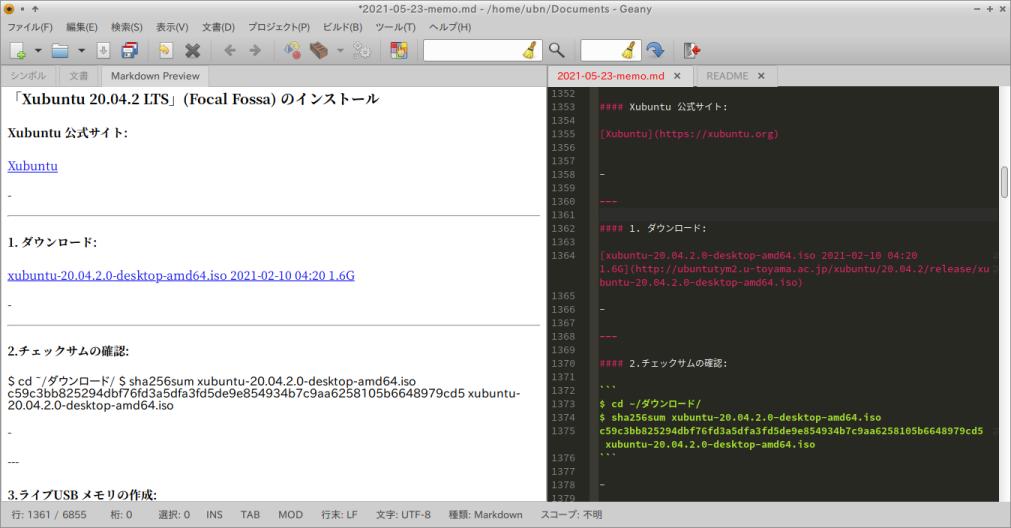1011x528 pixels.
Task: Open the xubuntu-20.04.2.0-desktop-amd64.iso download link
Action: pyautogui.click(x=181, y=275)
